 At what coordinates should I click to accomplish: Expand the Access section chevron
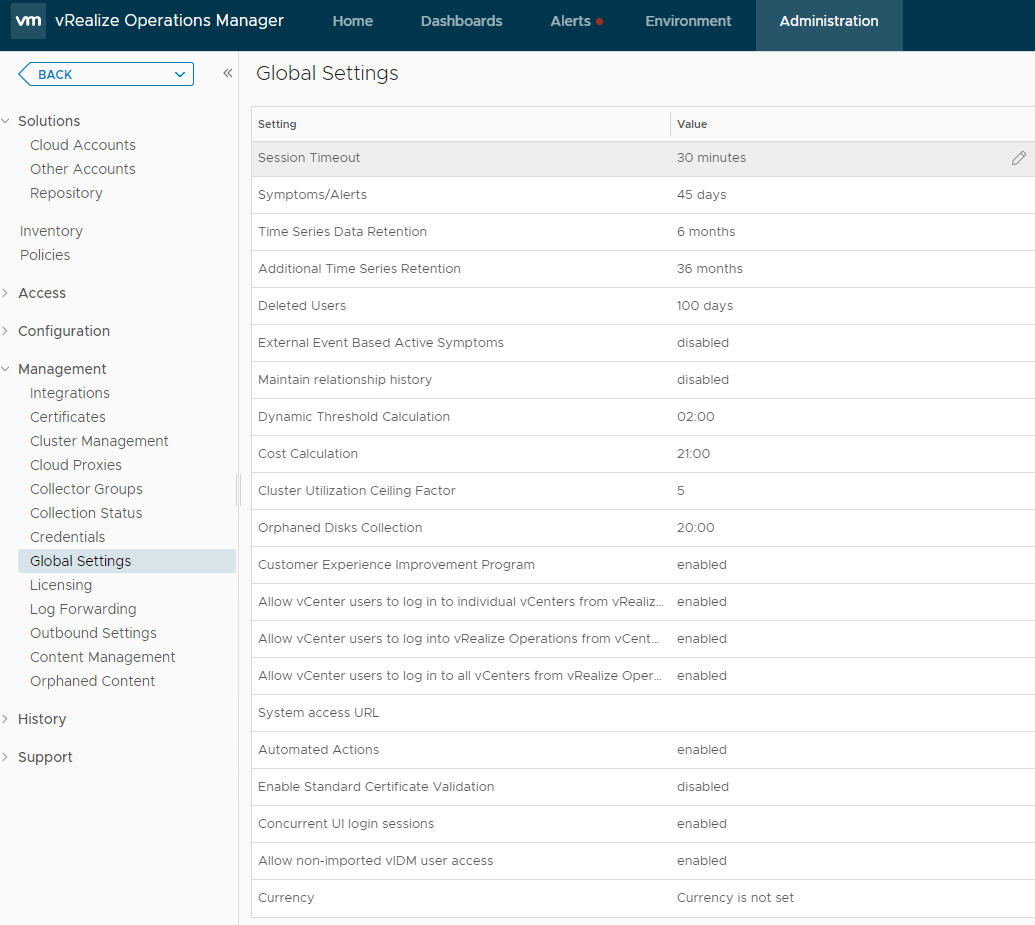pos(5,293)
